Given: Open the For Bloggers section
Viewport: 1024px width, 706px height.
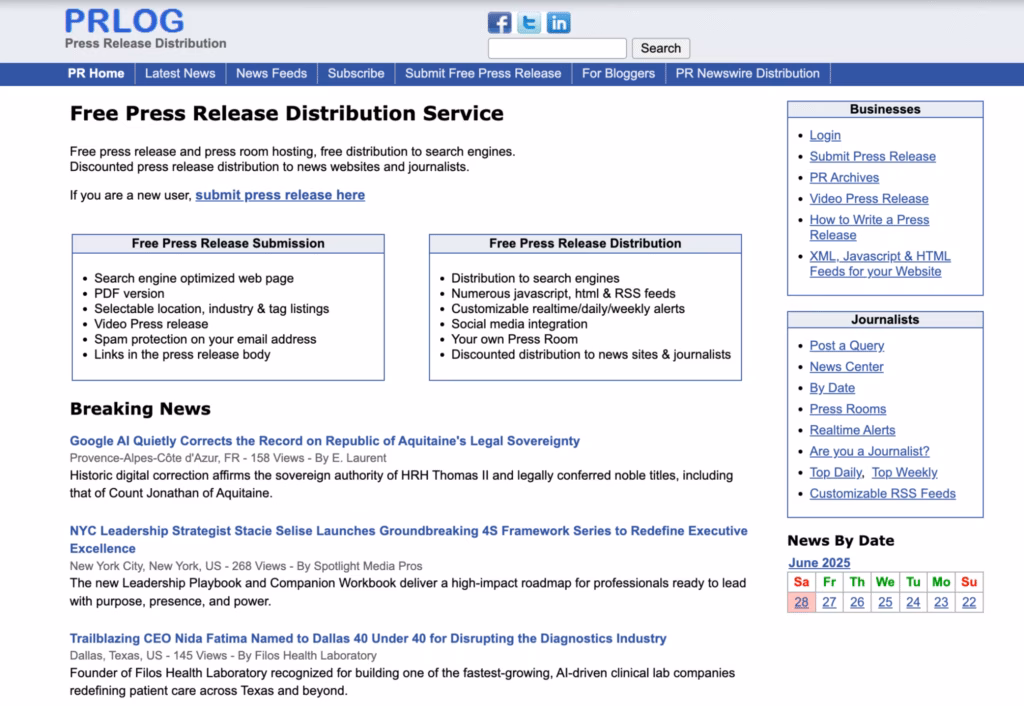Looking at the screenshot, I should [618, 73].
